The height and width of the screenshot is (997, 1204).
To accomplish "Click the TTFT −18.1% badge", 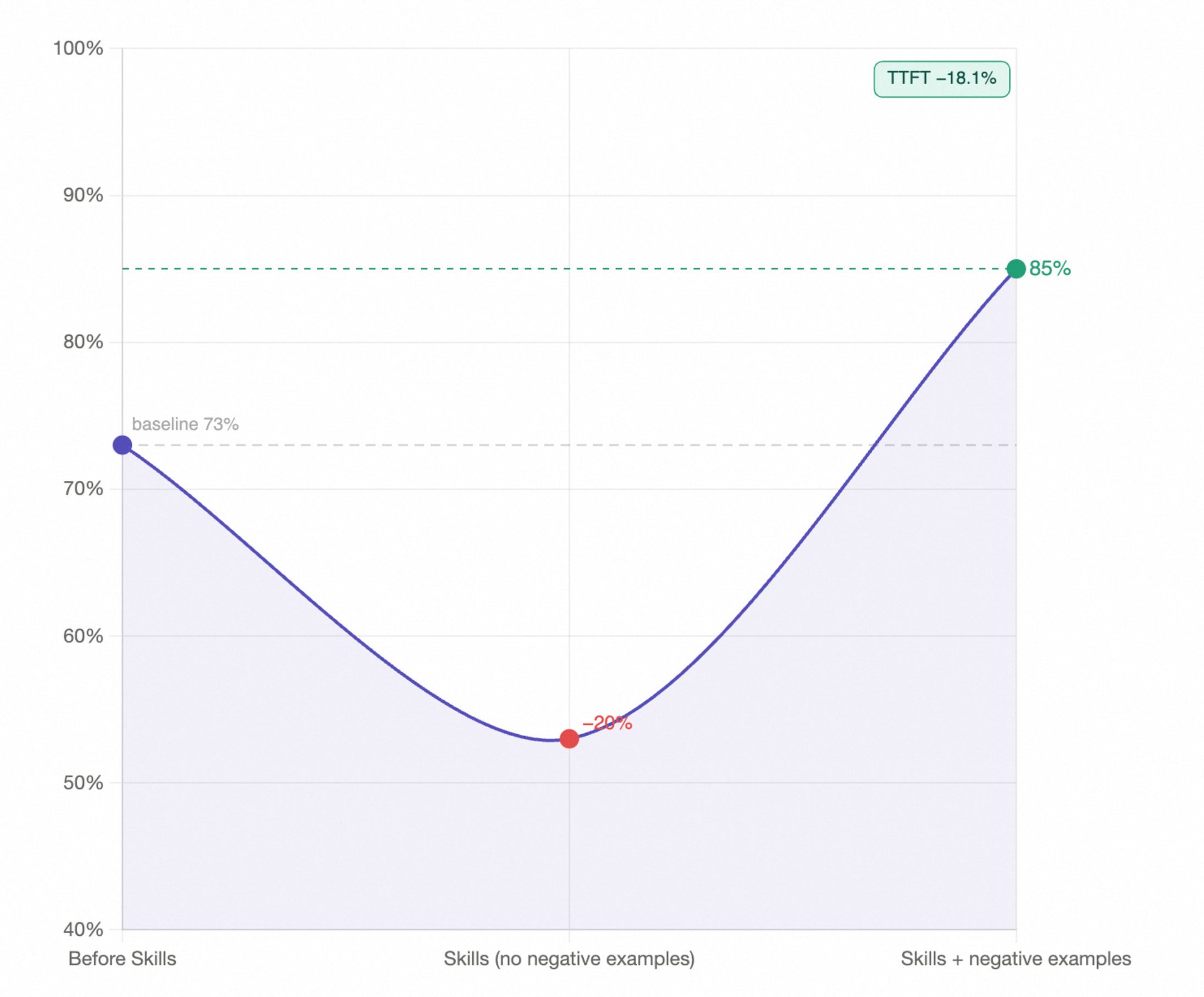I will pos(941,79).
